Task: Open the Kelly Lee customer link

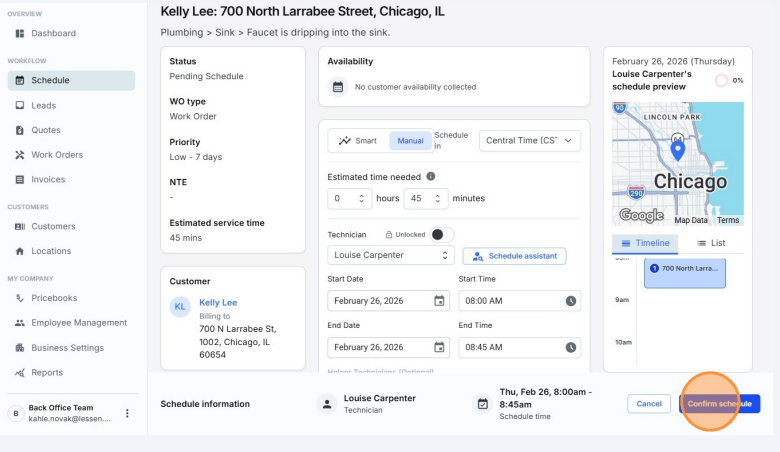Action: (218, 302)
